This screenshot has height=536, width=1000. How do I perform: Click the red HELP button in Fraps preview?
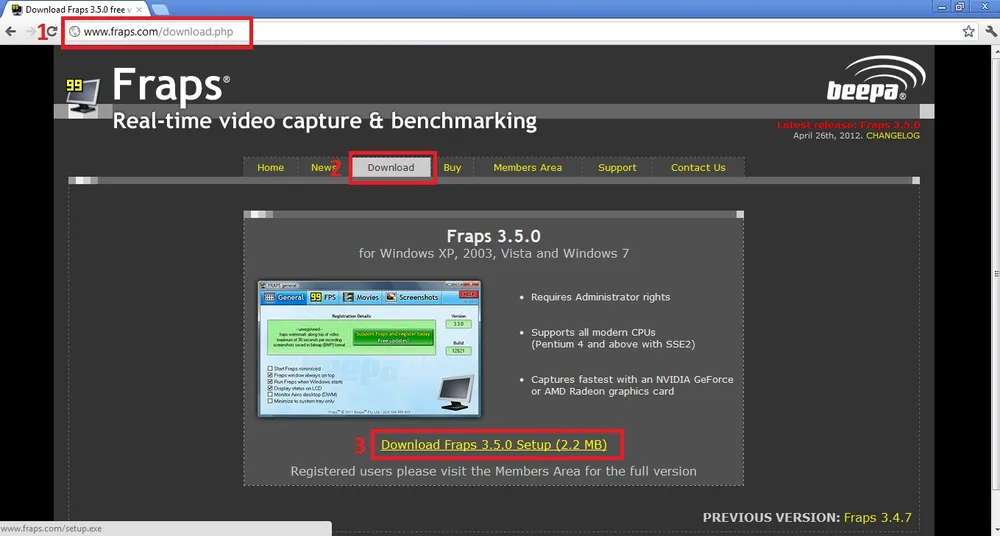(x=467, y=294)
